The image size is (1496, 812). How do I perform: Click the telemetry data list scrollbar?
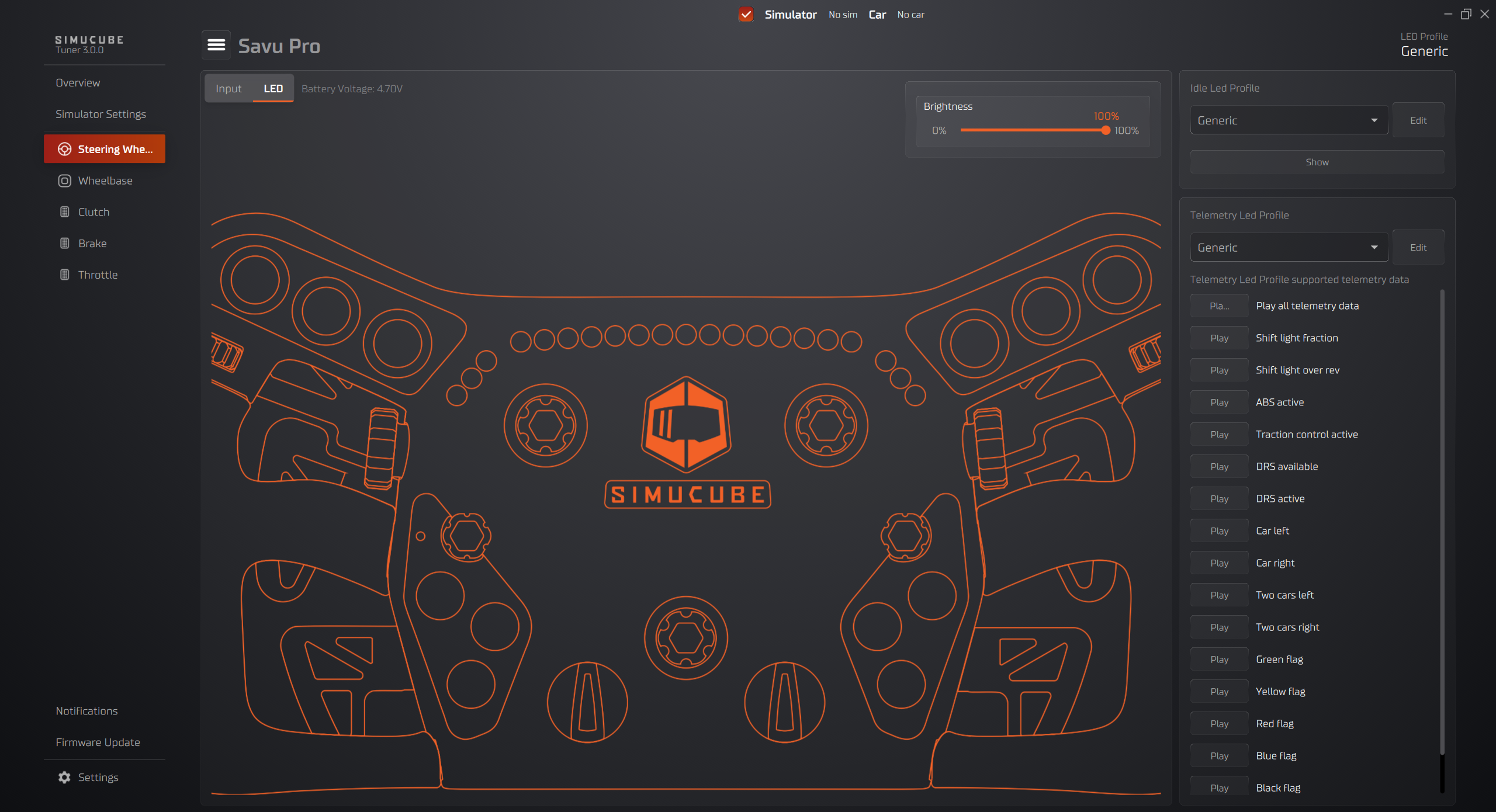click(1442, 520)
